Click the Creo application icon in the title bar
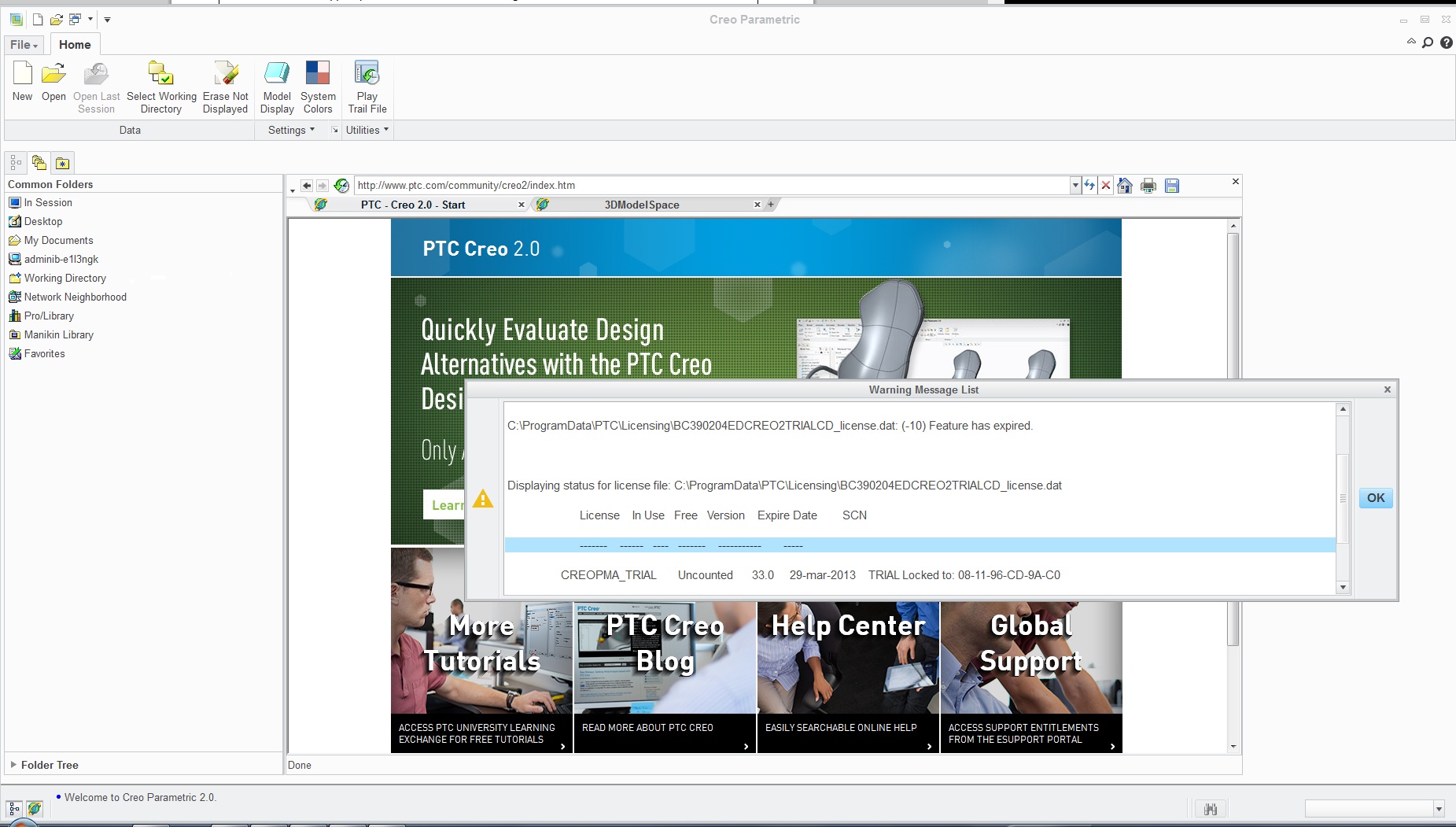 coord(16,19)
